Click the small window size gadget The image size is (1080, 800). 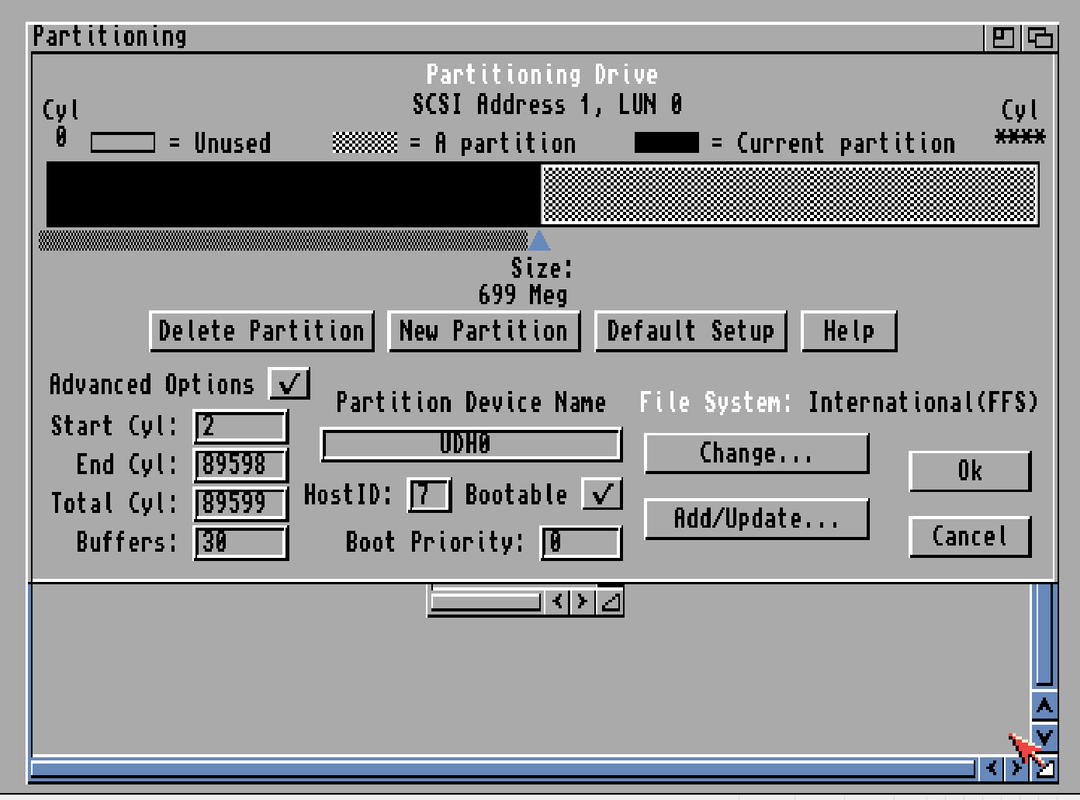[x=610, y=602]
